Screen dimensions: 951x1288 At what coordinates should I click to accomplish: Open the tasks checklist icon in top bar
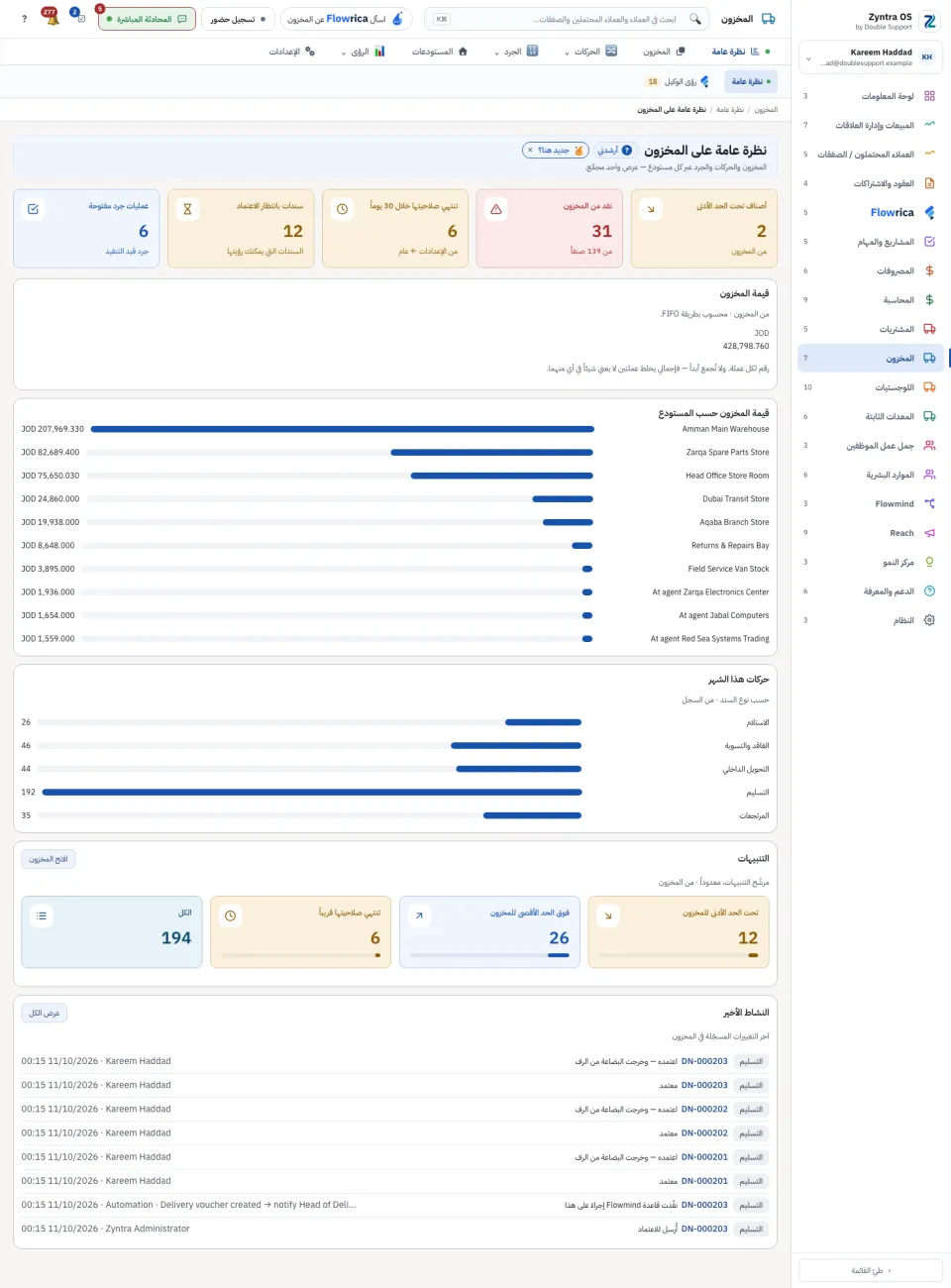(x=79, y=18)
